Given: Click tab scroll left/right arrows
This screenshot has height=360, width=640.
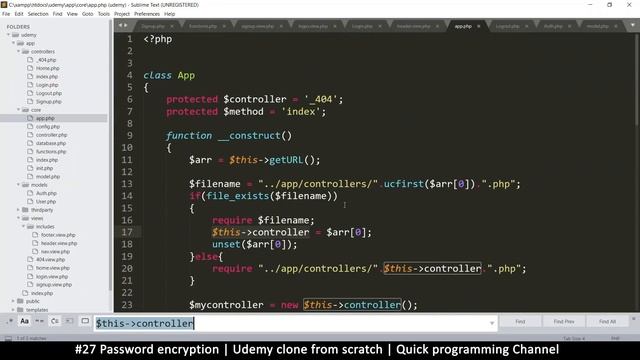Looking at the screenshot, I should point(123,25).
